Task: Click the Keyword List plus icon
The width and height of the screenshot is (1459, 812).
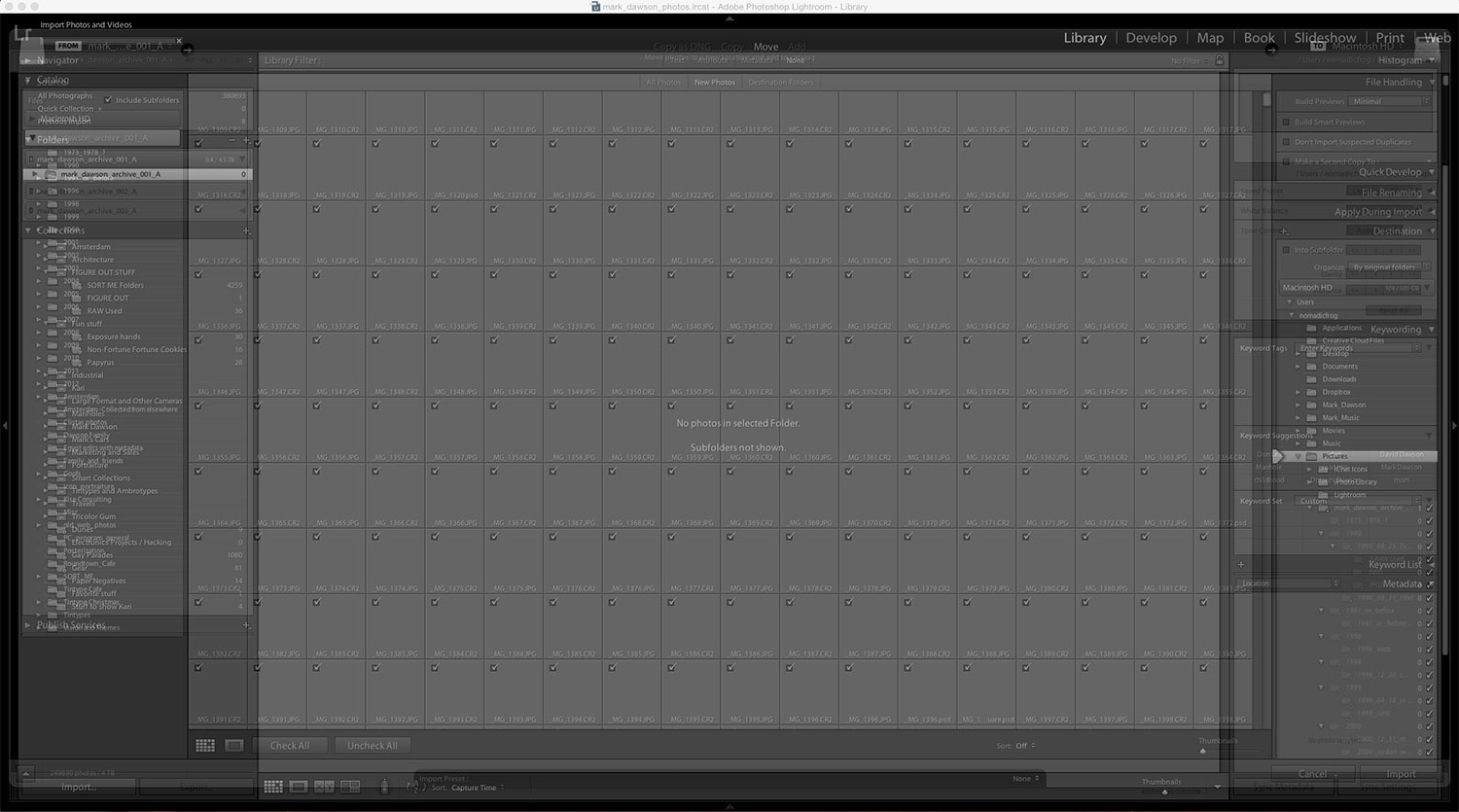Action: click(1241, 564)
